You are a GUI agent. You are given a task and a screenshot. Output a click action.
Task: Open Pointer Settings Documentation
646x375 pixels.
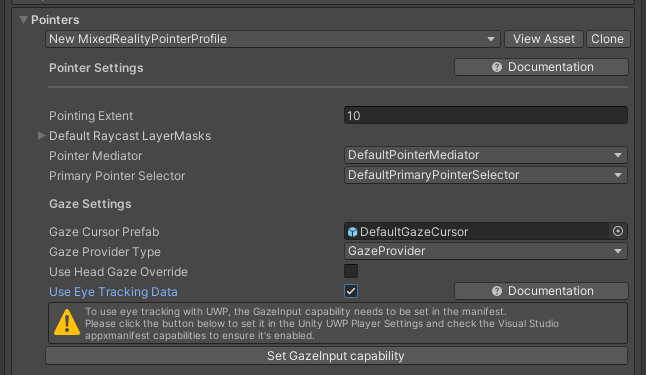pyautogui.click(x=541, y=67)
